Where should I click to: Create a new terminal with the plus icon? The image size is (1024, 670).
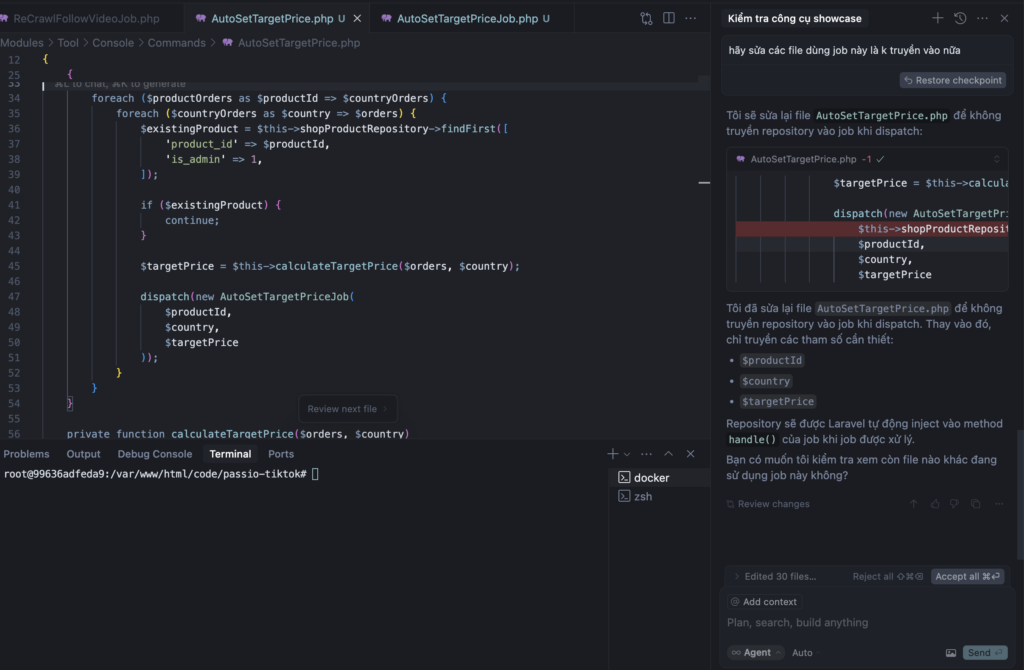[x=613, y=454]
